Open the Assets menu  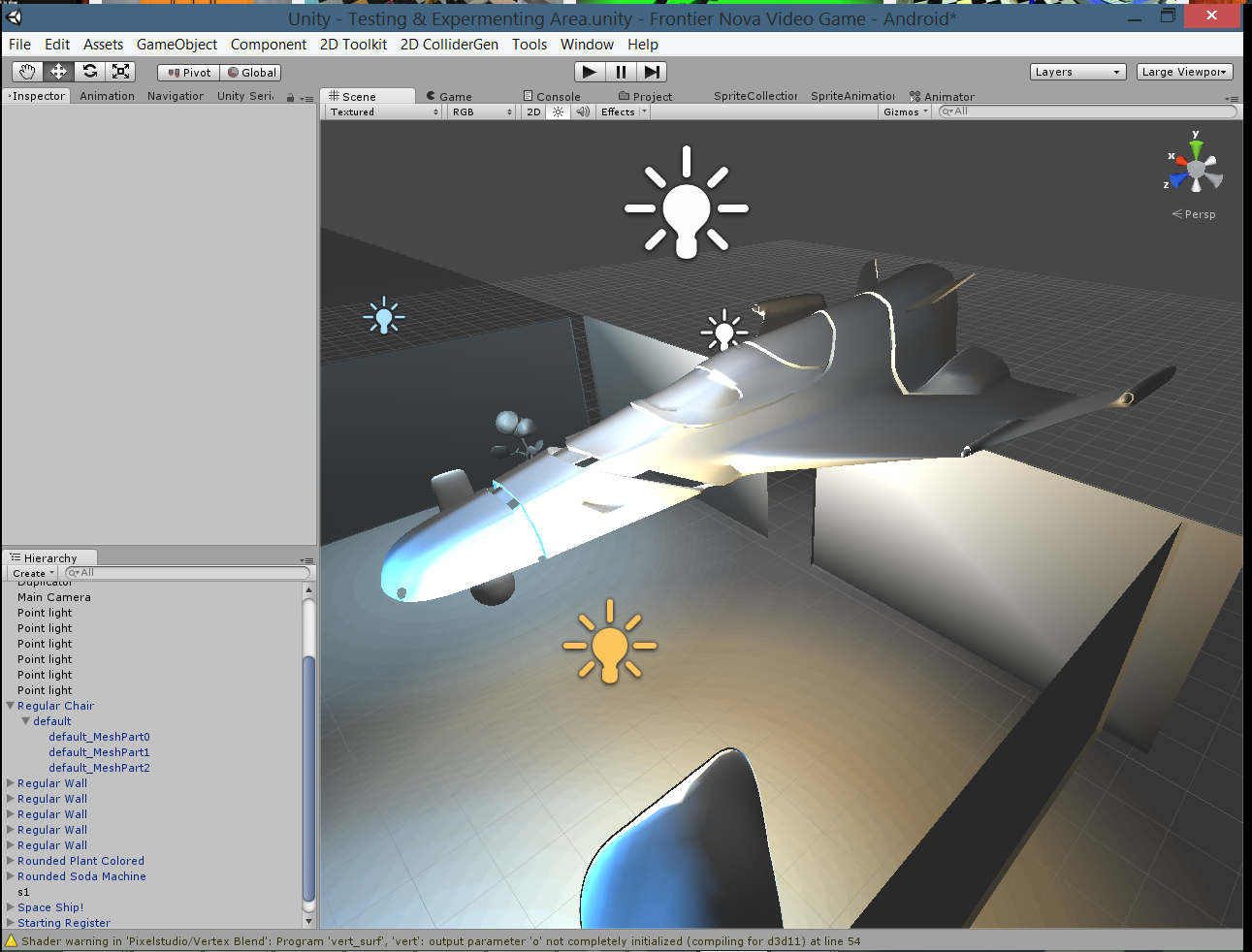(x=103, y=45)
